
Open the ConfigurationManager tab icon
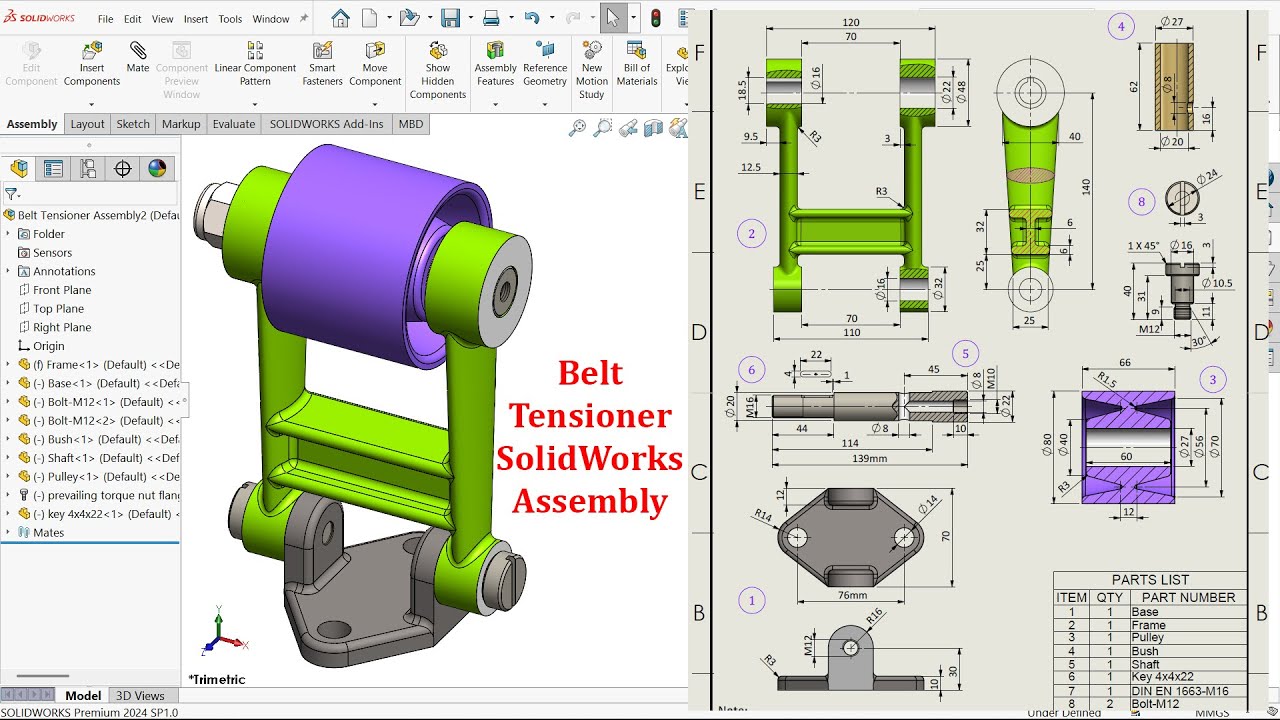tap(88, 168)
